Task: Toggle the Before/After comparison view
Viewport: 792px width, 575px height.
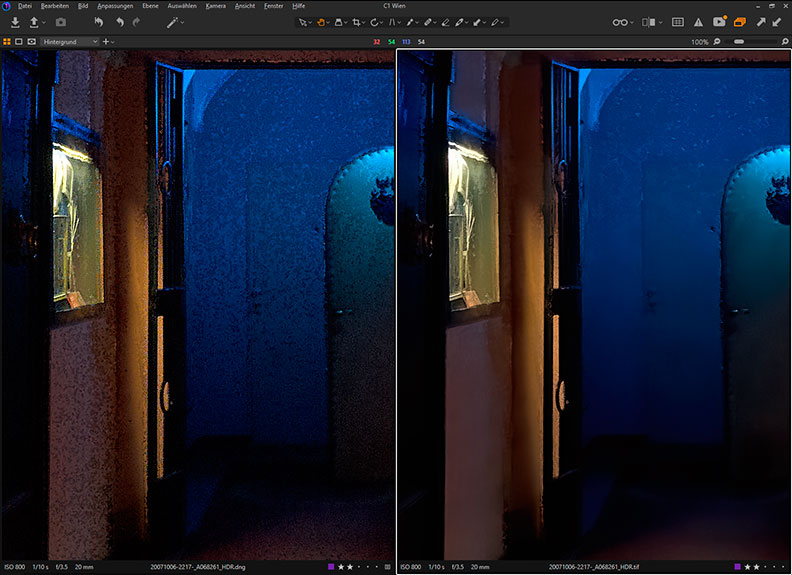Action: [649, 22]
